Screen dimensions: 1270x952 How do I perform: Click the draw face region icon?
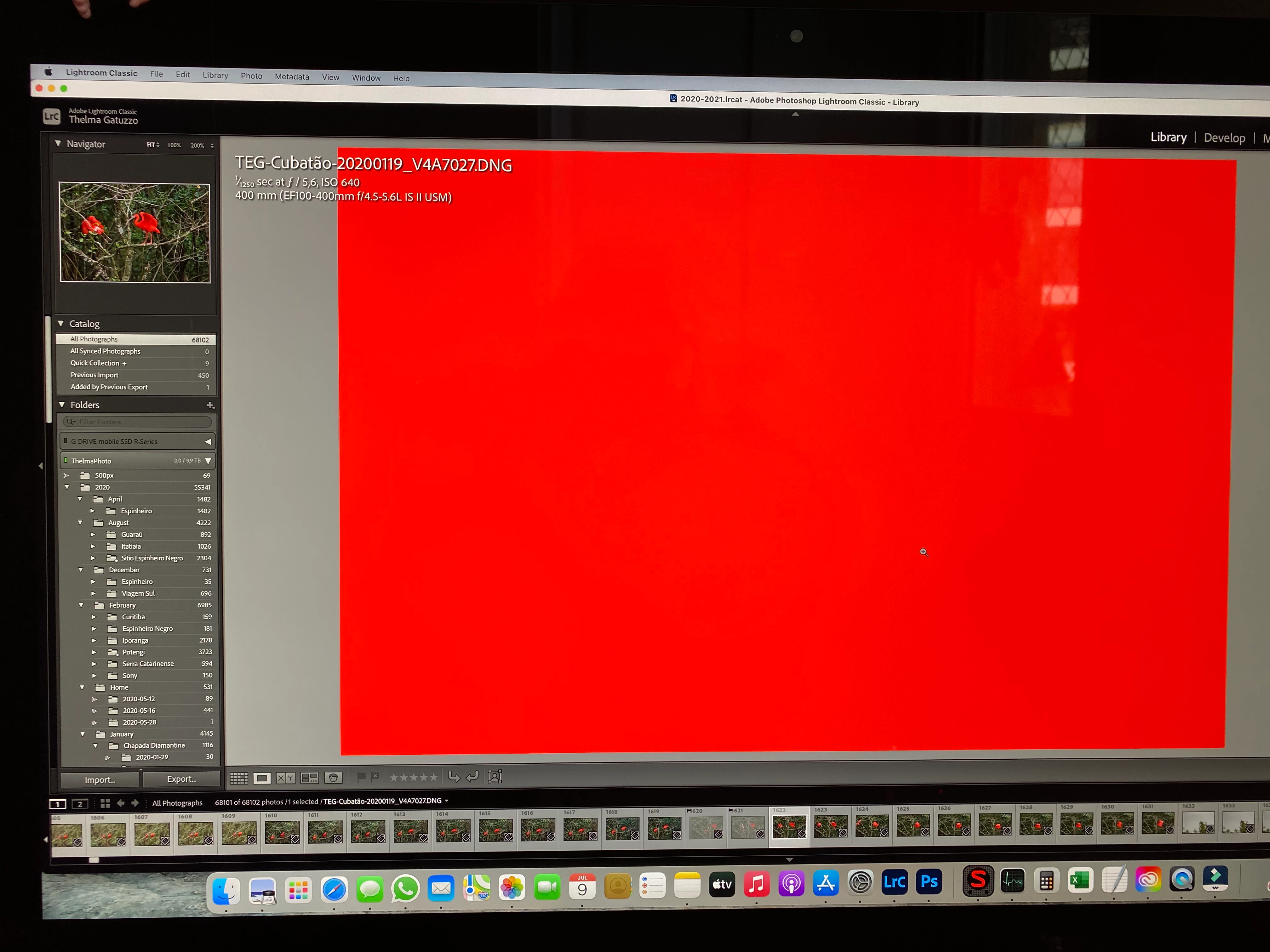tap(494, 776)
